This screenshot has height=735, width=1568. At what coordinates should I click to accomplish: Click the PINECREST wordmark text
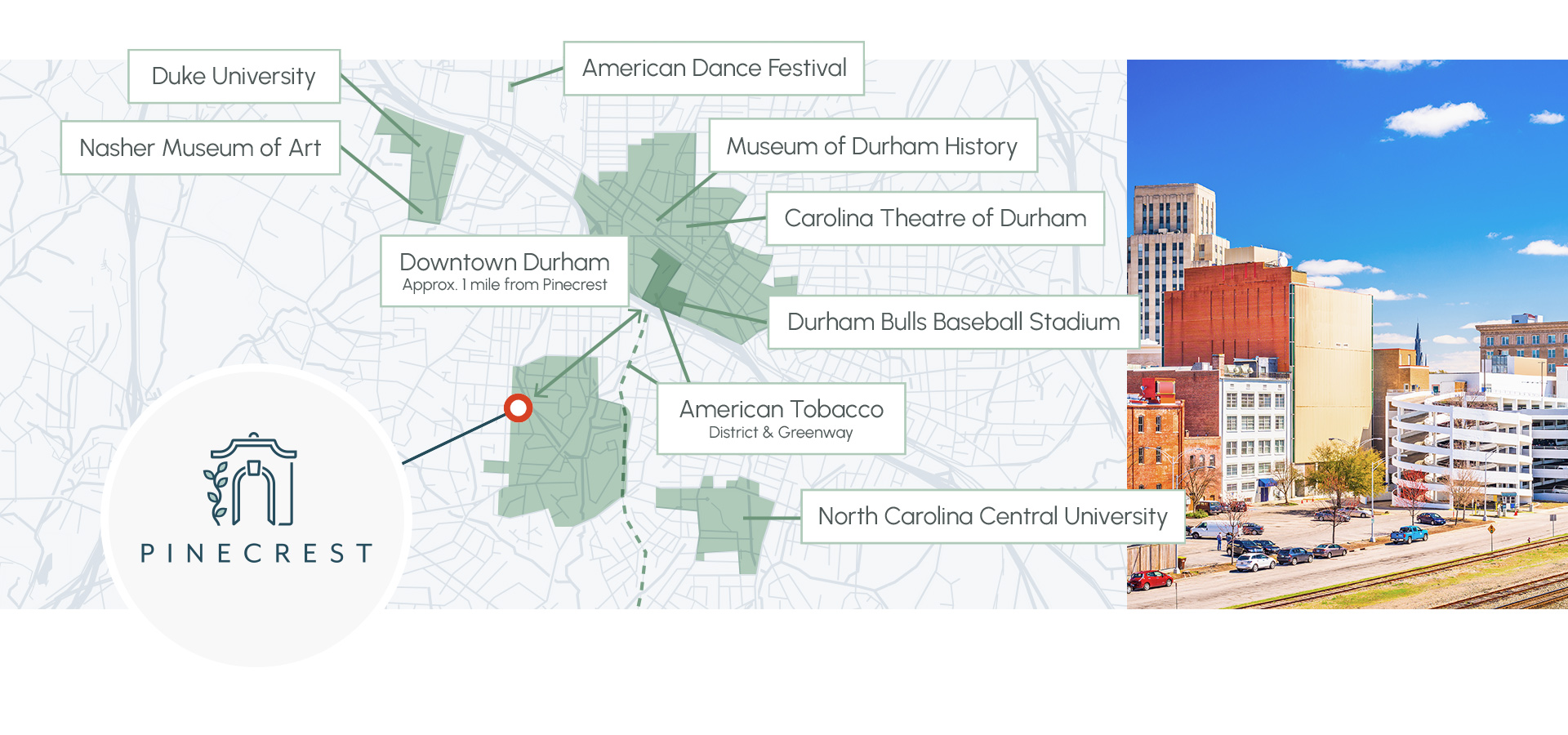[256, 554]
